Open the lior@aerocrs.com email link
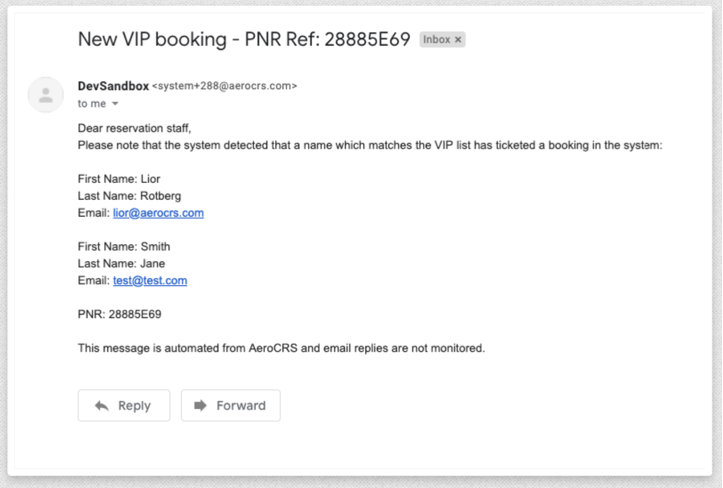 pyautogui.click(x=158, y=213)
